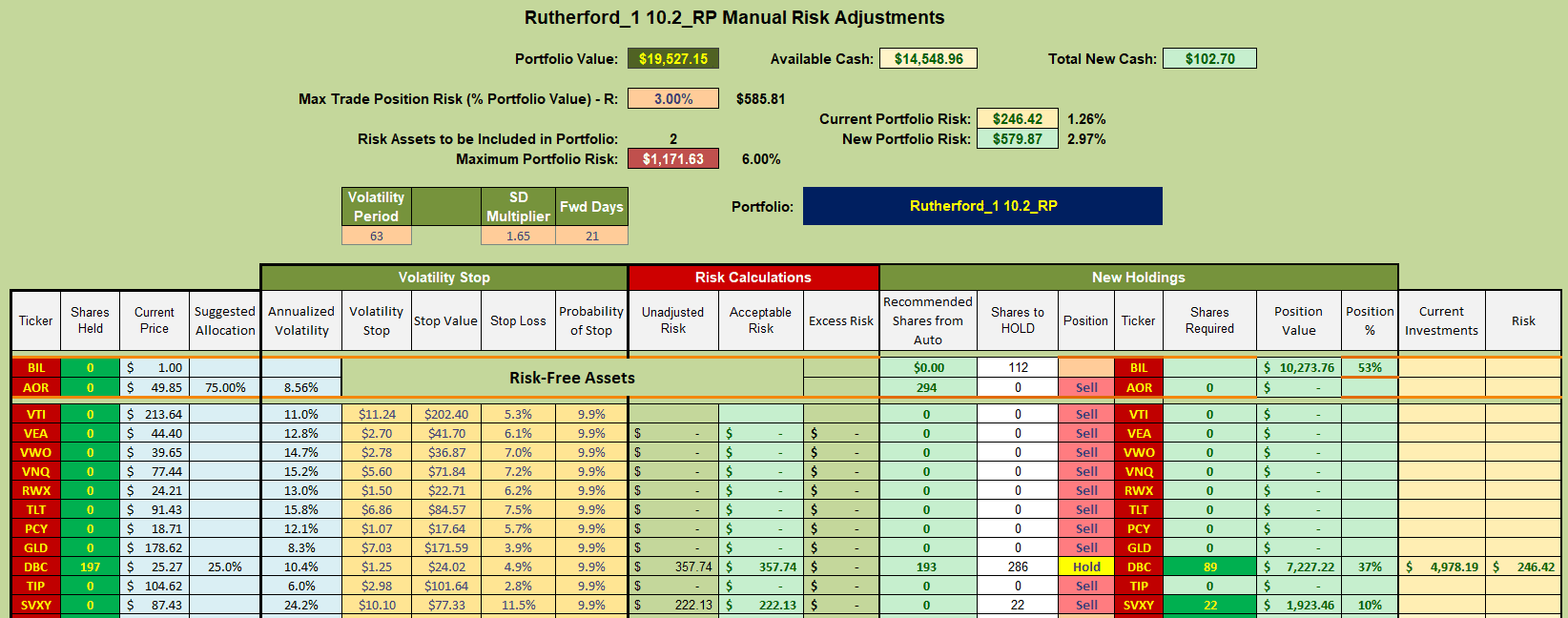Edit SVXY Shares to HOLD value 22

[1018, 605]
